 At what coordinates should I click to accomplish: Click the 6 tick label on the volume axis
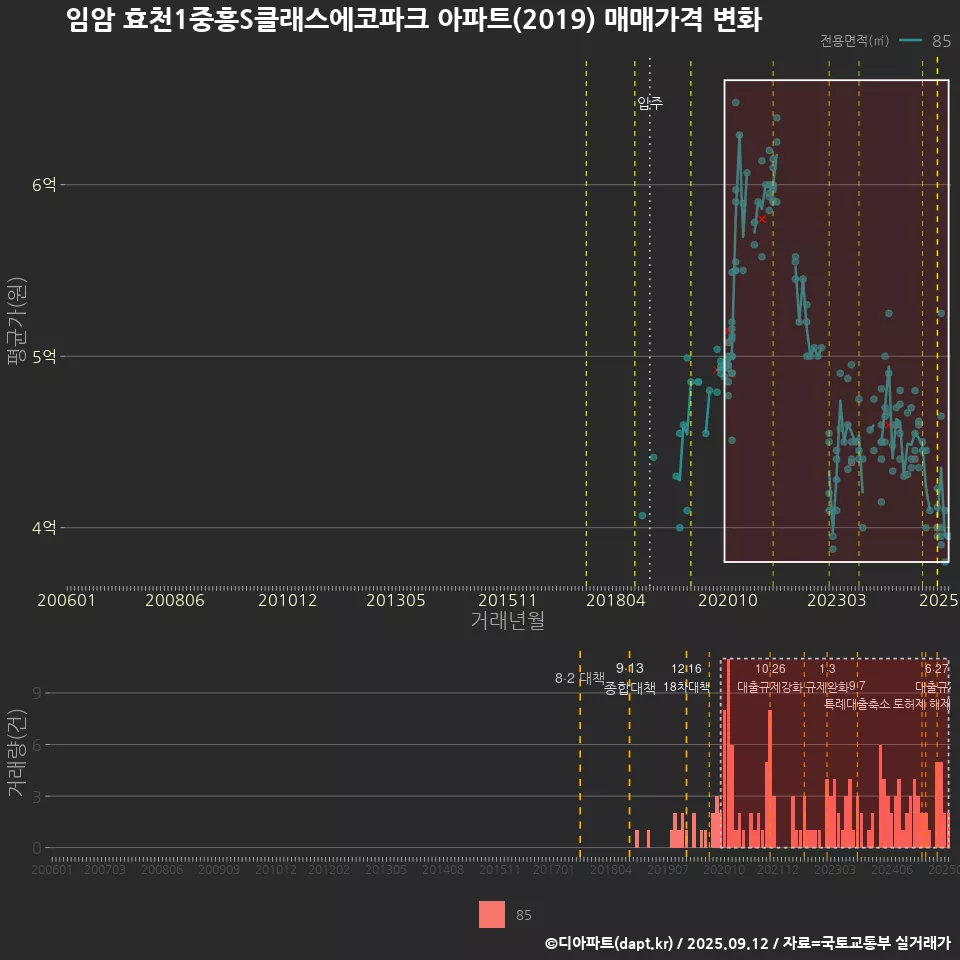pyautogui.click(x=37, y=744)
